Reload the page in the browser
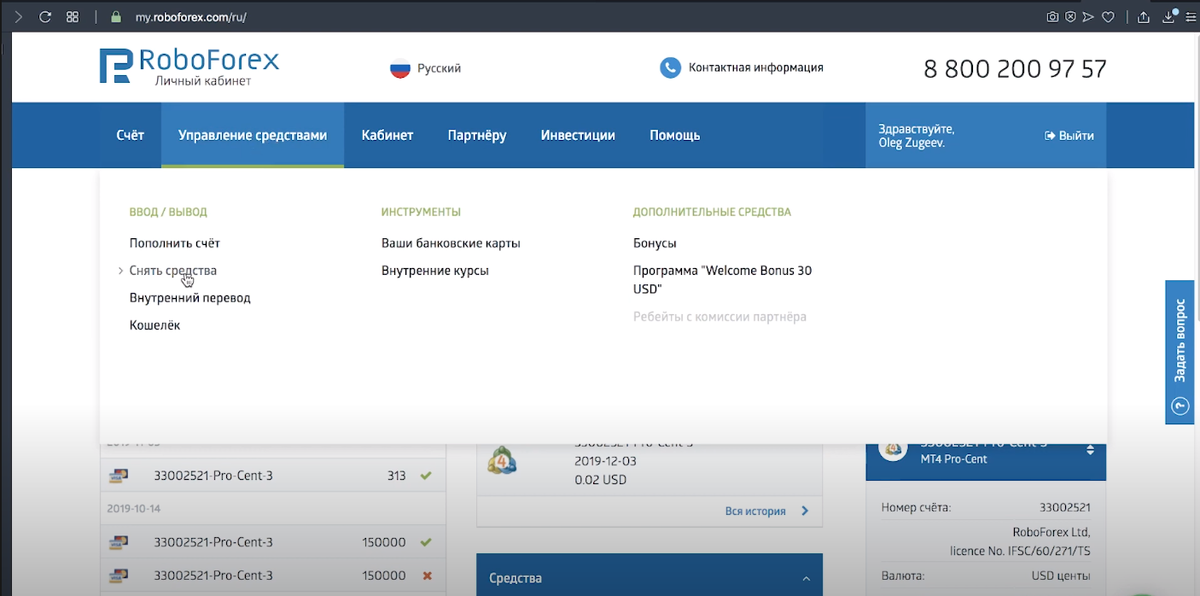The height and width of the screenshot is (596, 1200). (45, 17)
